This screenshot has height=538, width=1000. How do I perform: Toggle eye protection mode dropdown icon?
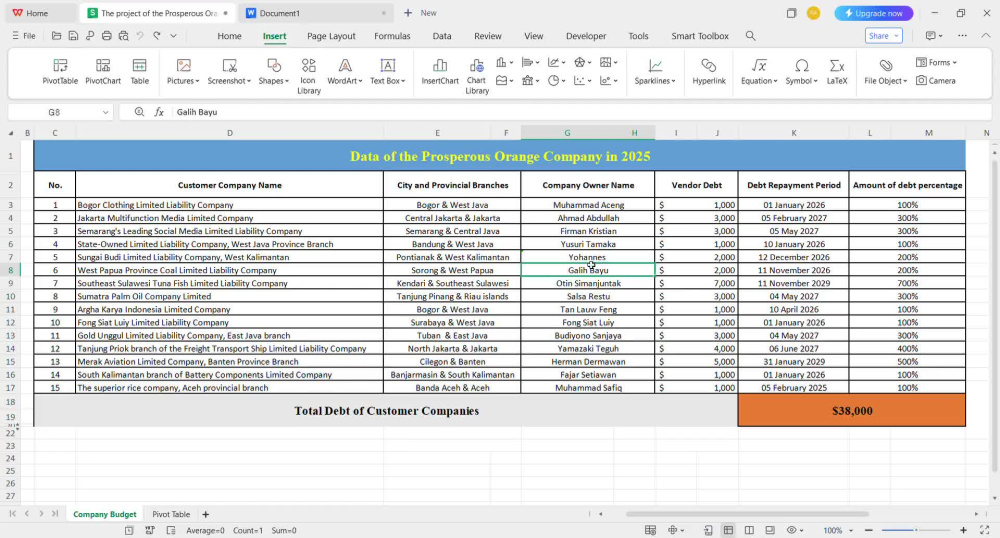(795, 530)
